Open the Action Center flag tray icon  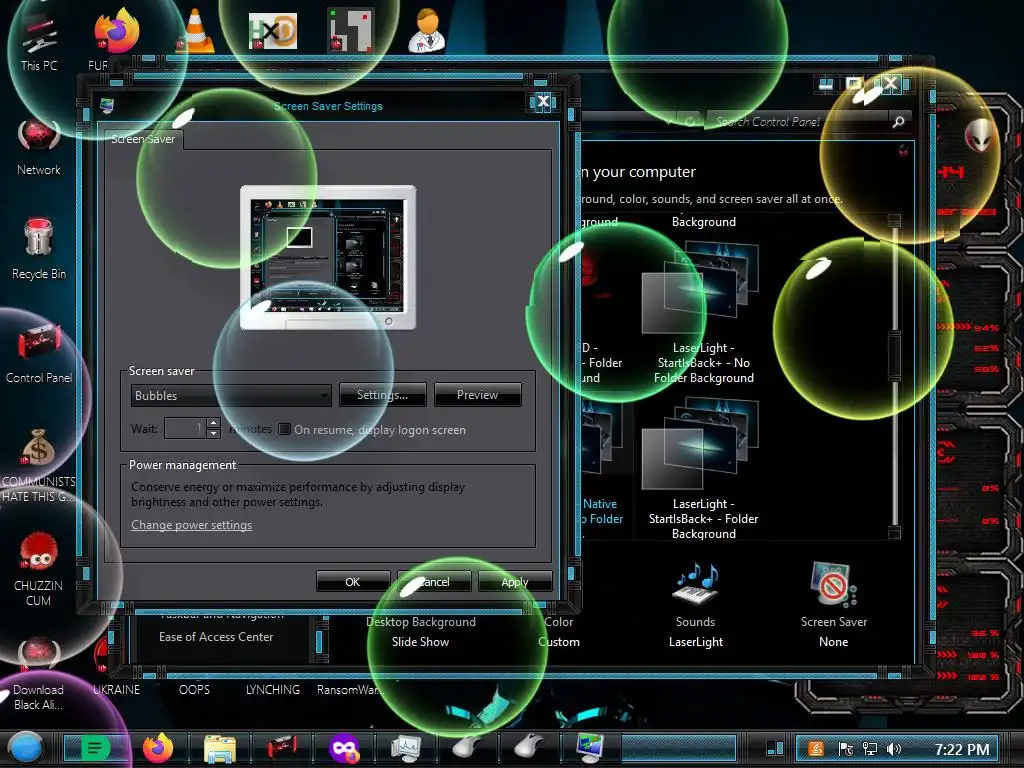pos(846,749)
